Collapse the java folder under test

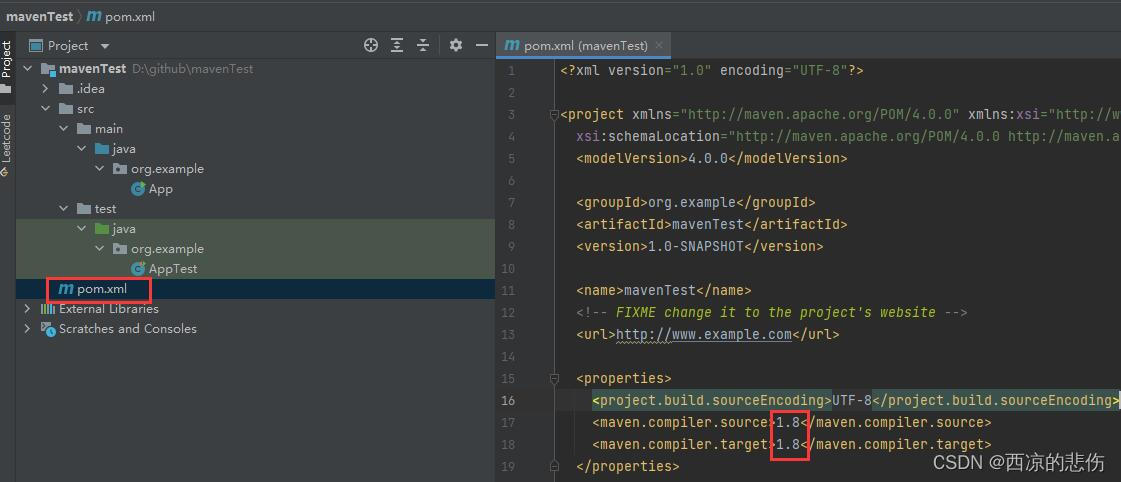(82, 229)
